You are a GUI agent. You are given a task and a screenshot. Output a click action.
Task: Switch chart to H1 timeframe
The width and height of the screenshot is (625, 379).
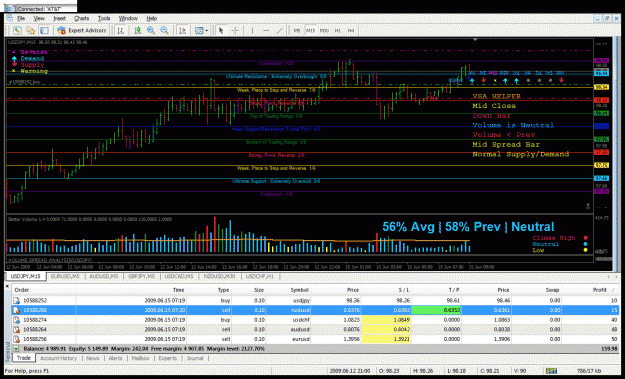[338, 30]
